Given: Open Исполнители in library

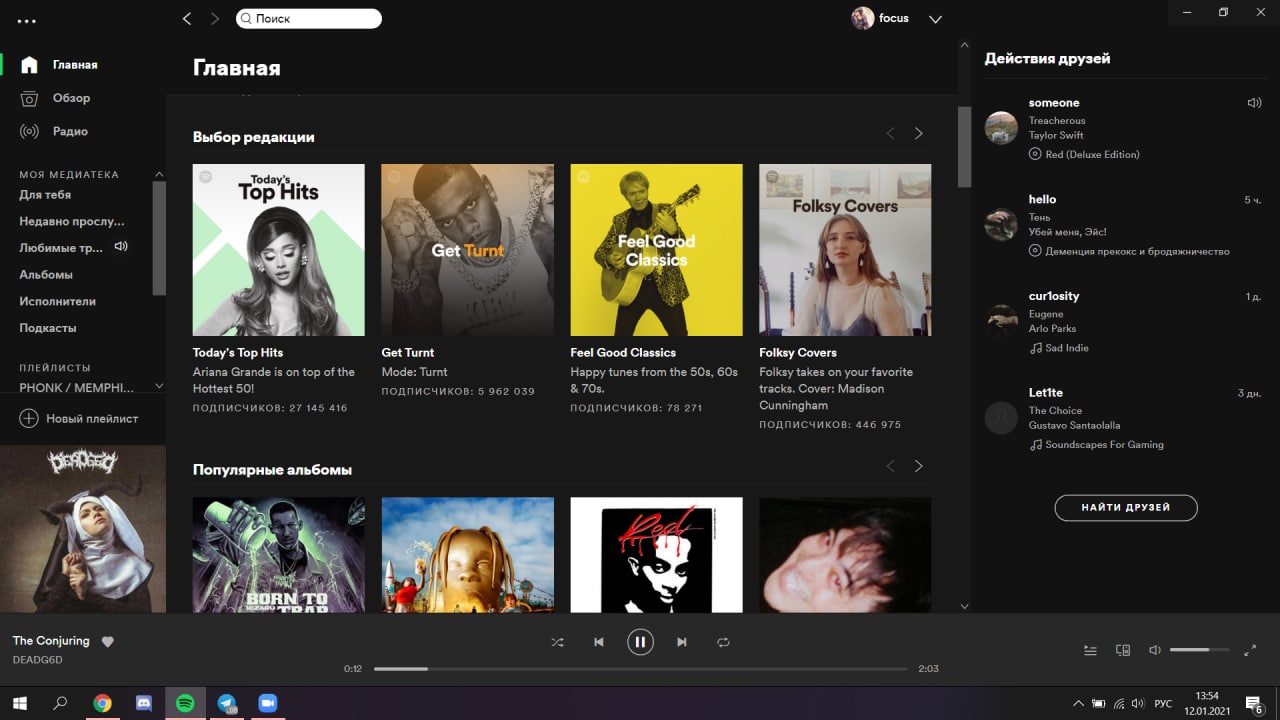Looking at the screenshot, I should coord(58,301).
